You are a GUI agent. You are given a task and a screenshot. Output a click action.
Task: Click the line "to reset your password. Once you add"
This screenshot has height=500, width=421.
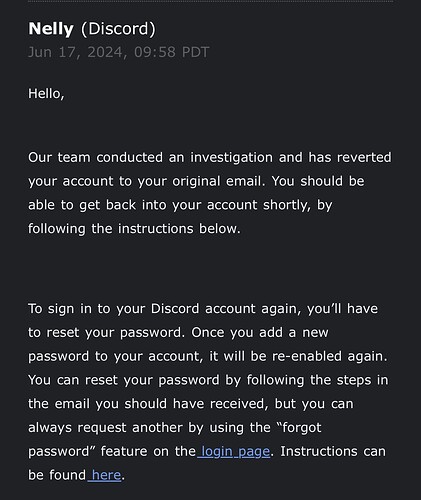178,333
